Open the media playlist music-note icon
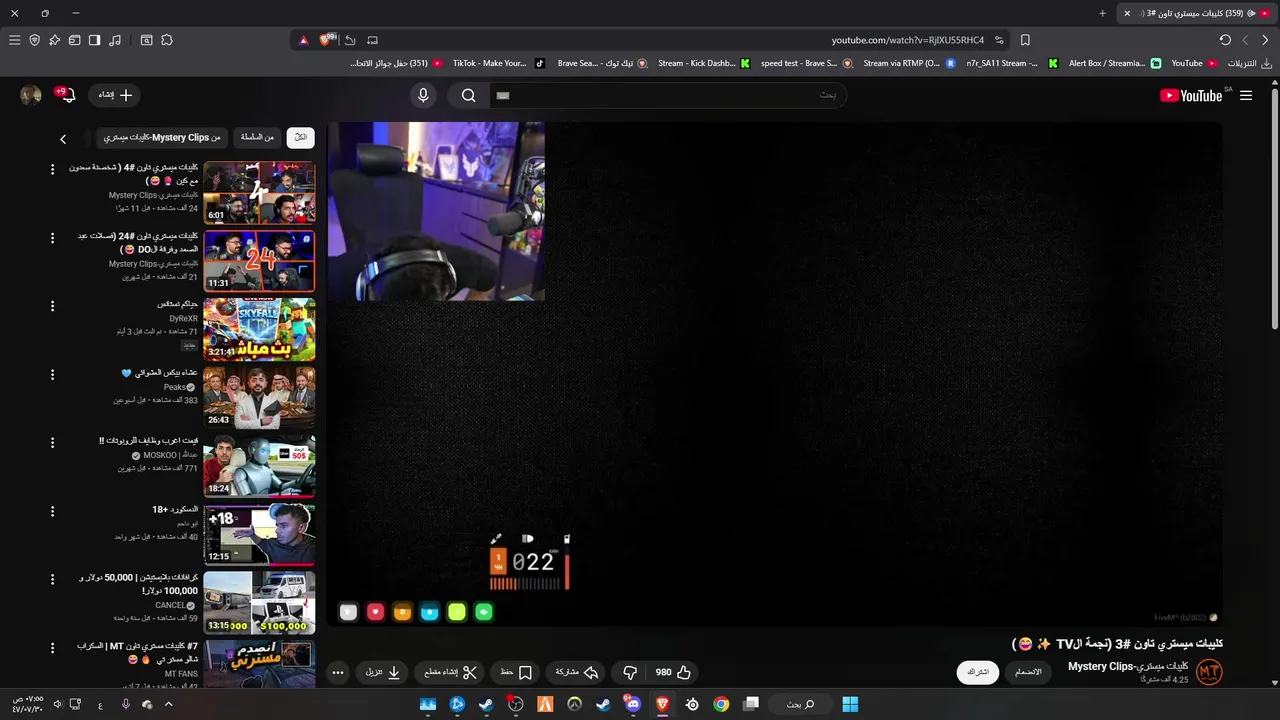 (x=115, y=40)
